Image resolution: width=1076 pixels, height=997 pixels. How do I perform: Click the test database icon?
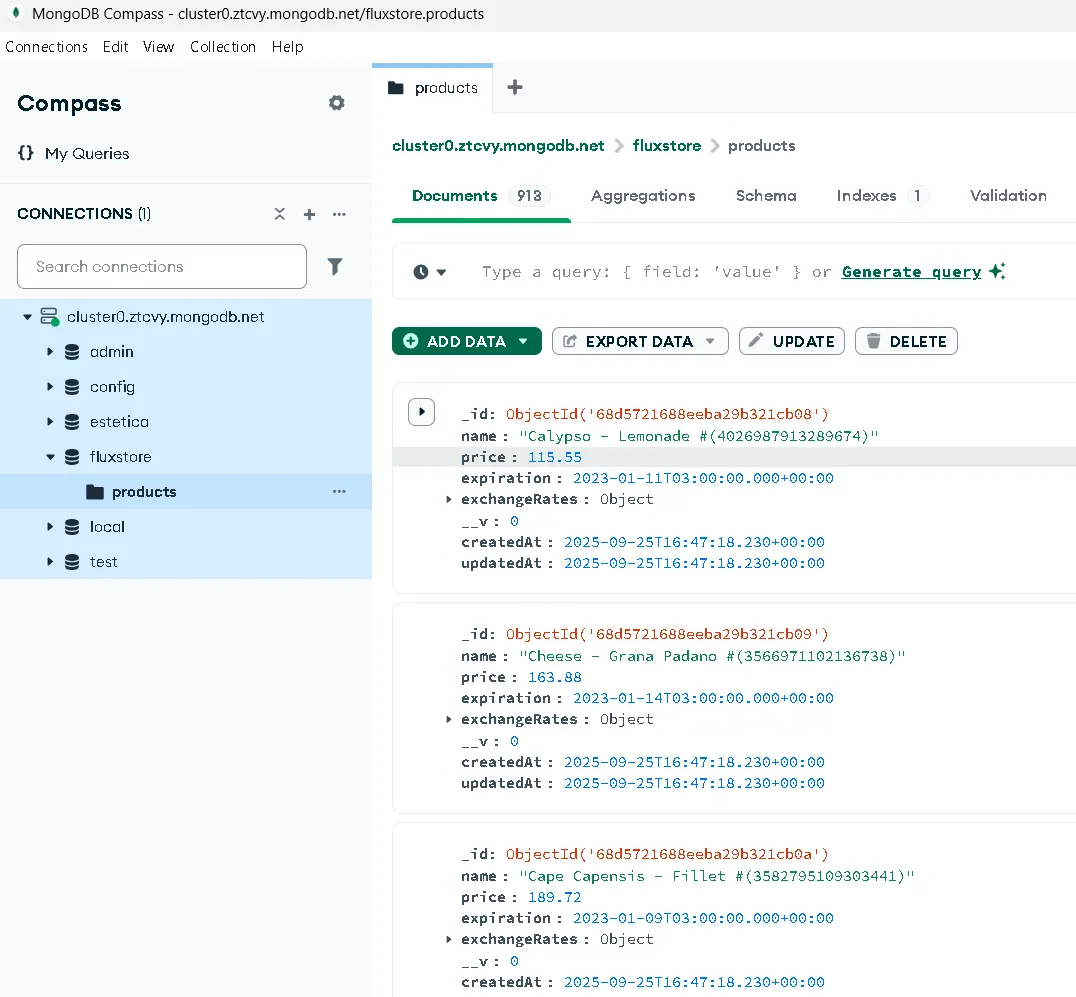pyautogui.click(x=72, y=562)
